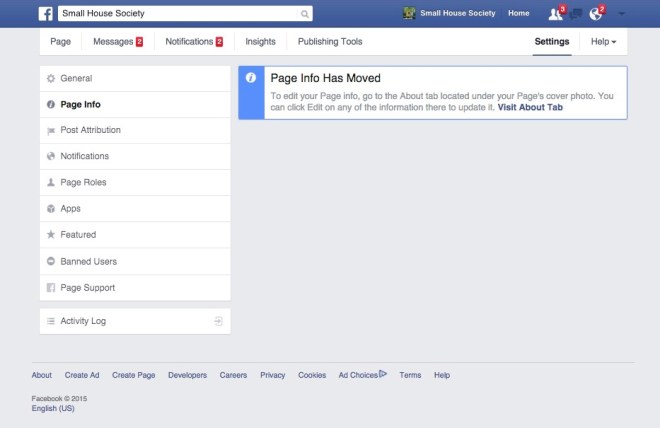Select Post Attribution in sidebar
The image size is (660, 428).
pos(135,130)
